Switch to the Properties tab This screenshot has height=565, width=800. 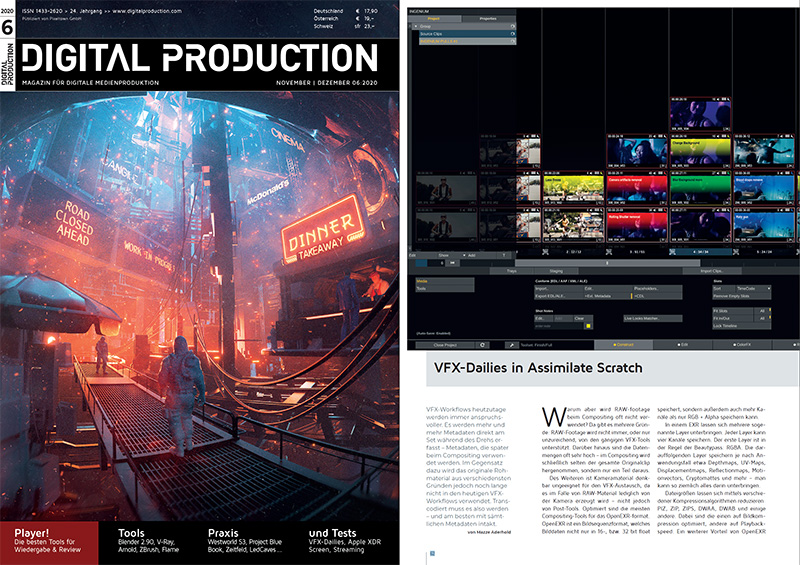tap(488, 18)
